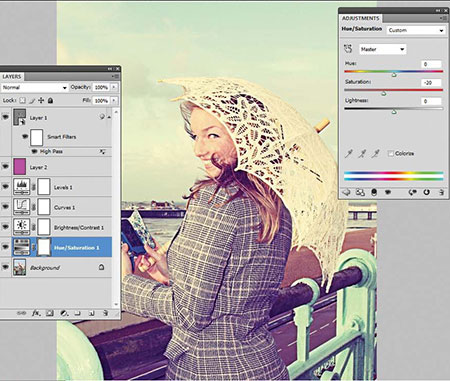Click Opacity 100% field
This screenshot has width=450, height=381.
(x=101, y=87)
